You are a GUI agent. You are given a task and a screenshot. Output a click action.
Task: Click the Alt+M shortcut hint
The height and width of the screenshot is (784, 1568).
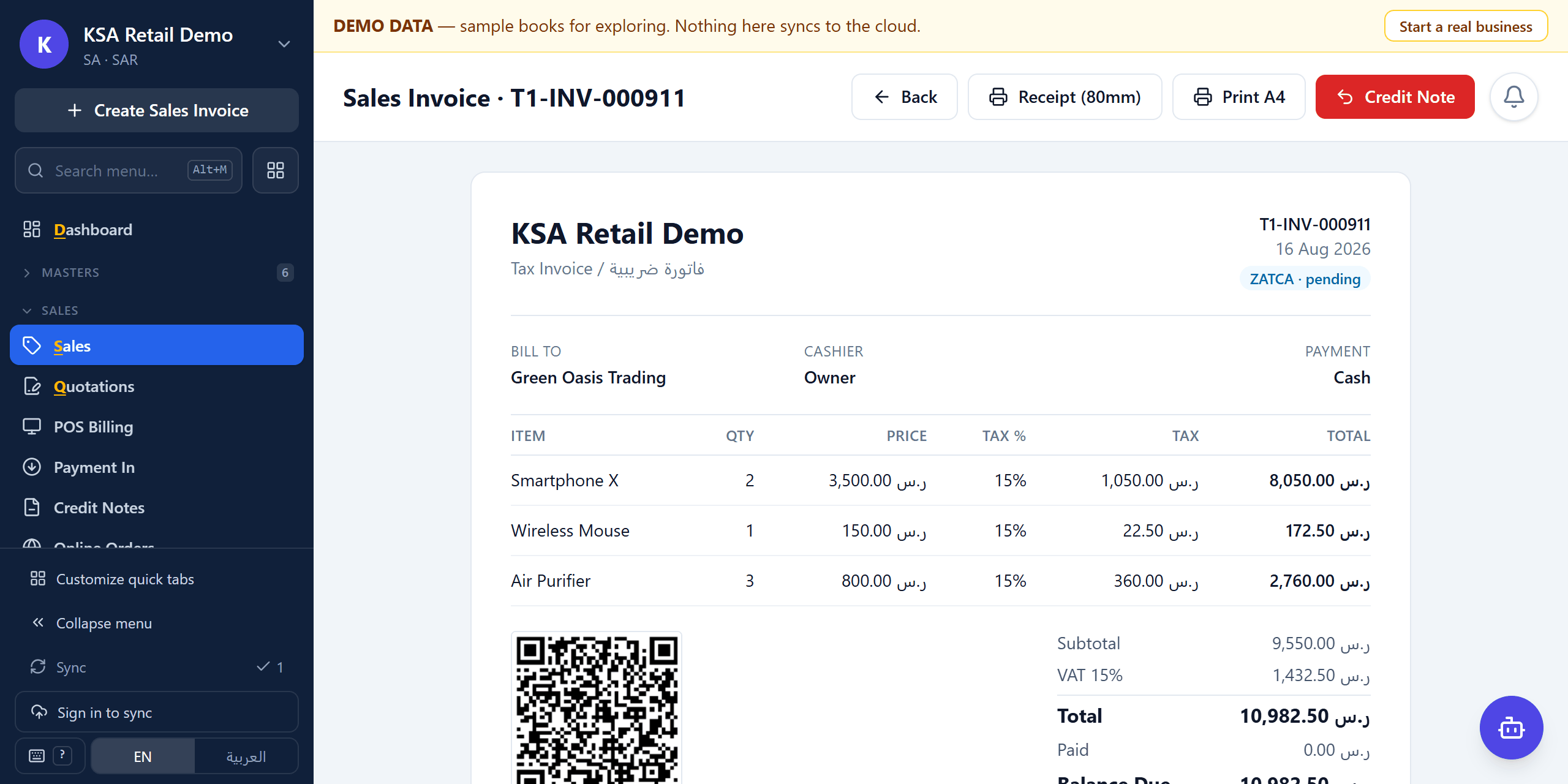coord(209,170)
